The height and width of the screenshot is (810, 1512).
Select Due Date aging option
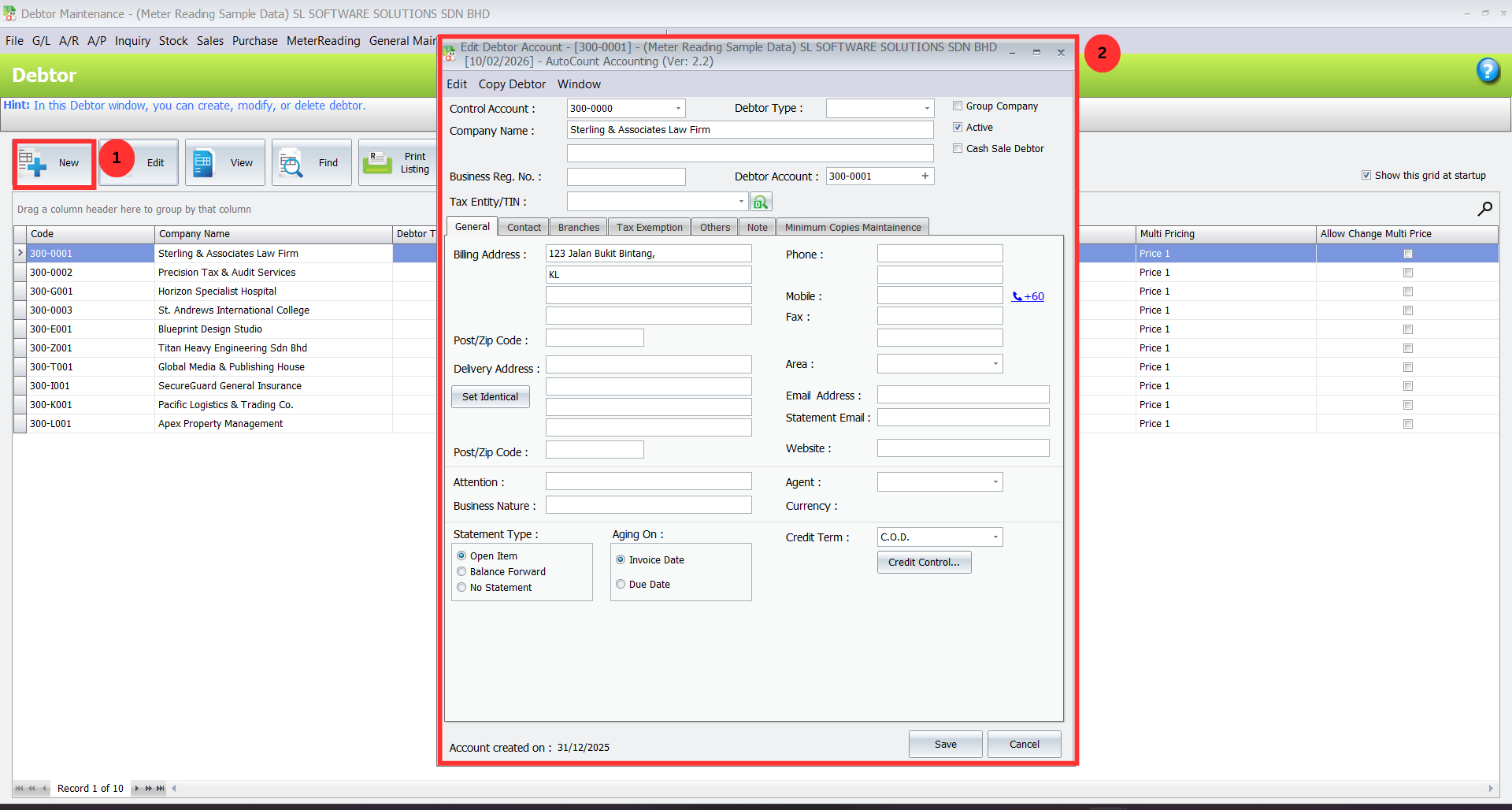pyautogui.click(x=621, y=585)
